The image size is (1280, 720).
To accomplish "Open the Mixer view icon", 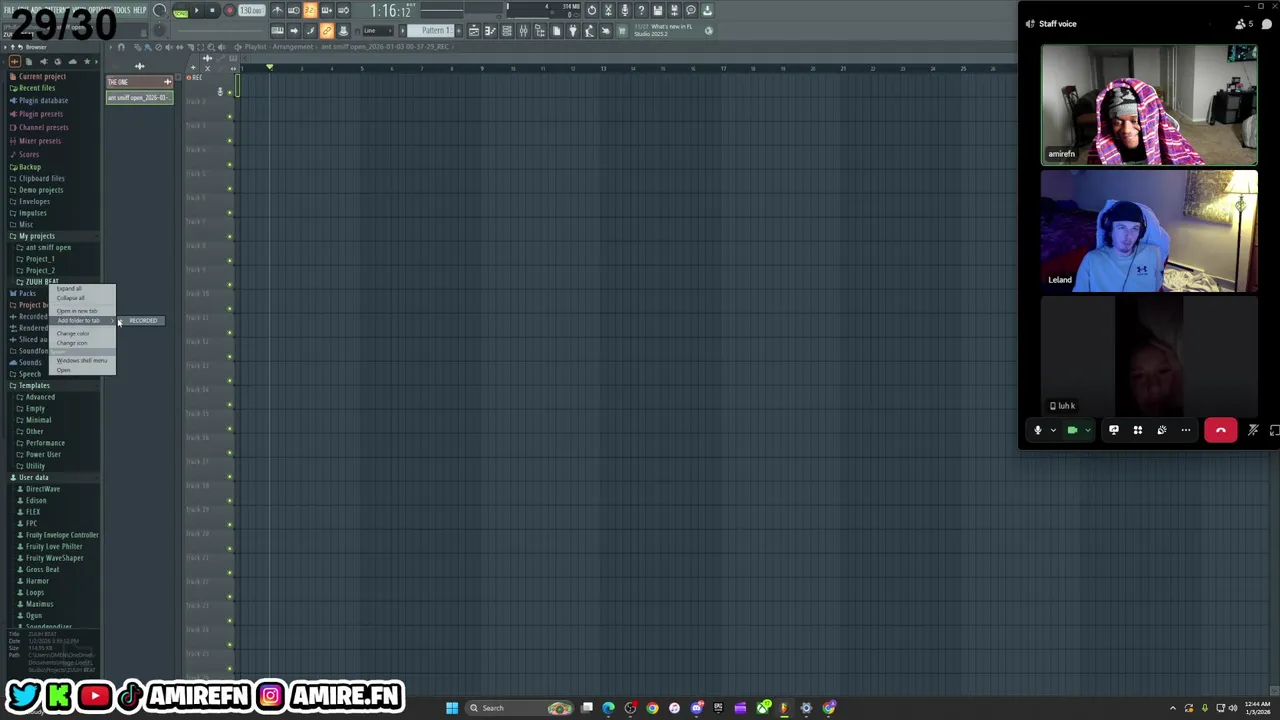I will tap(523, 31).
